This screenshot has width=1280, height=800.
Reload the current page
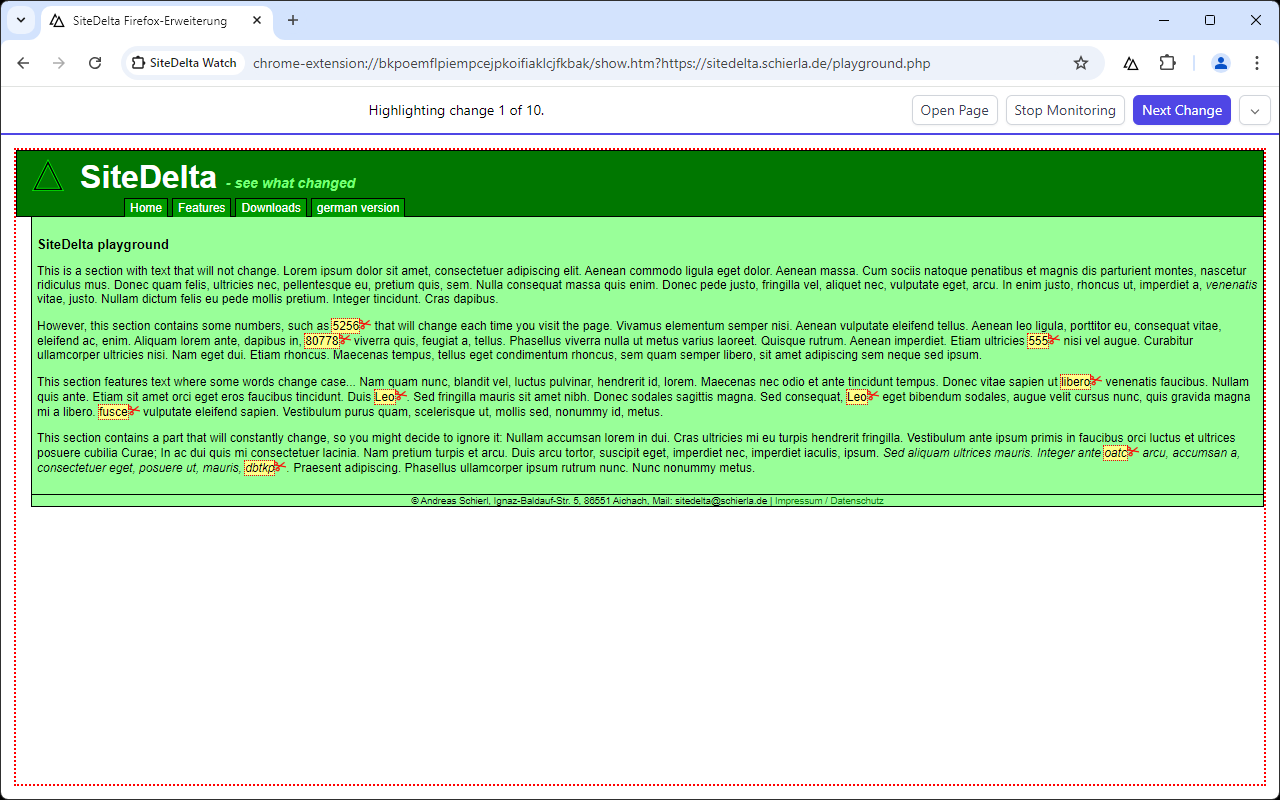95,63
